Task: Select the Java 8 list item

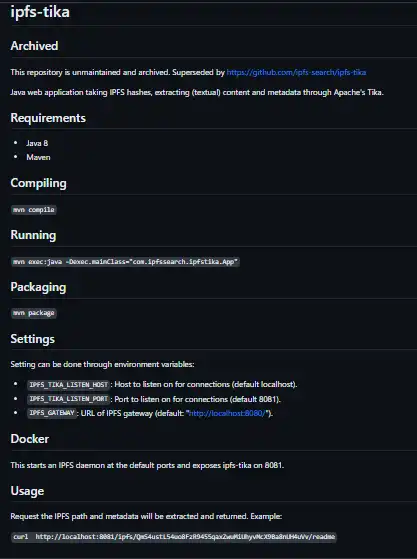Action: point(37,143)
